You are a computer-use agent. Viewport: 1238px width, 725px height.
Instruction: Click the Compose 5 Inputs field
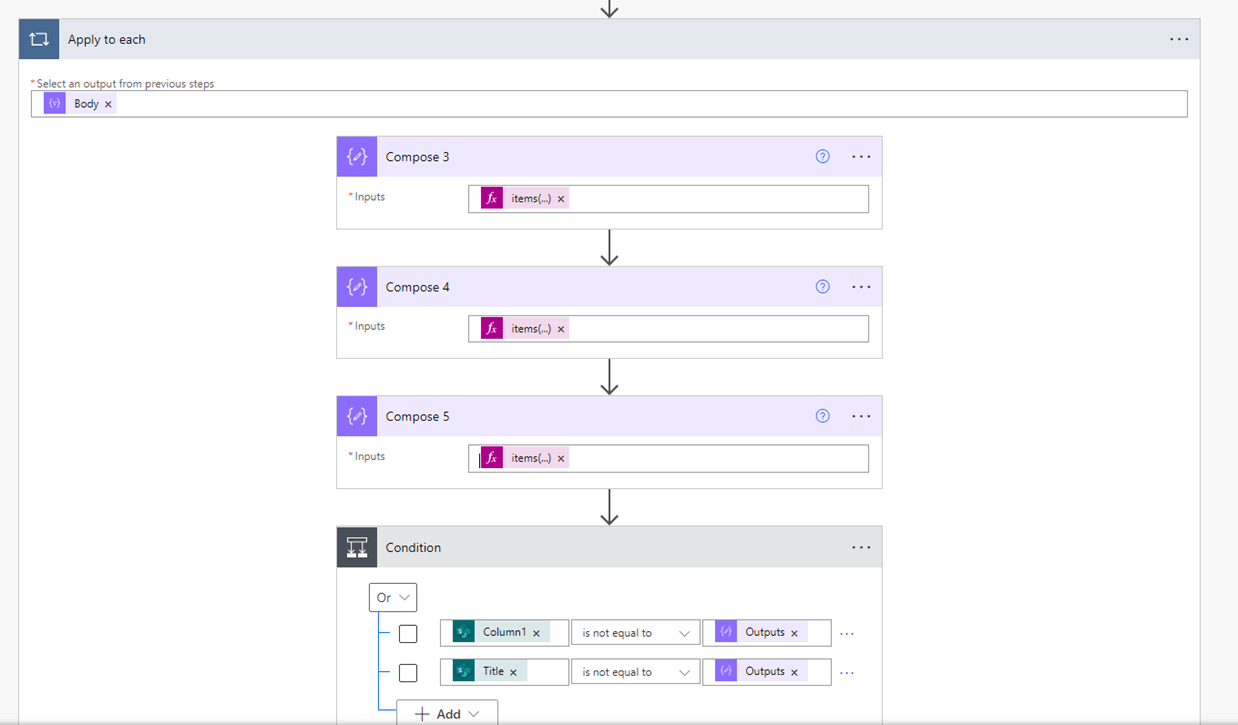668,458
